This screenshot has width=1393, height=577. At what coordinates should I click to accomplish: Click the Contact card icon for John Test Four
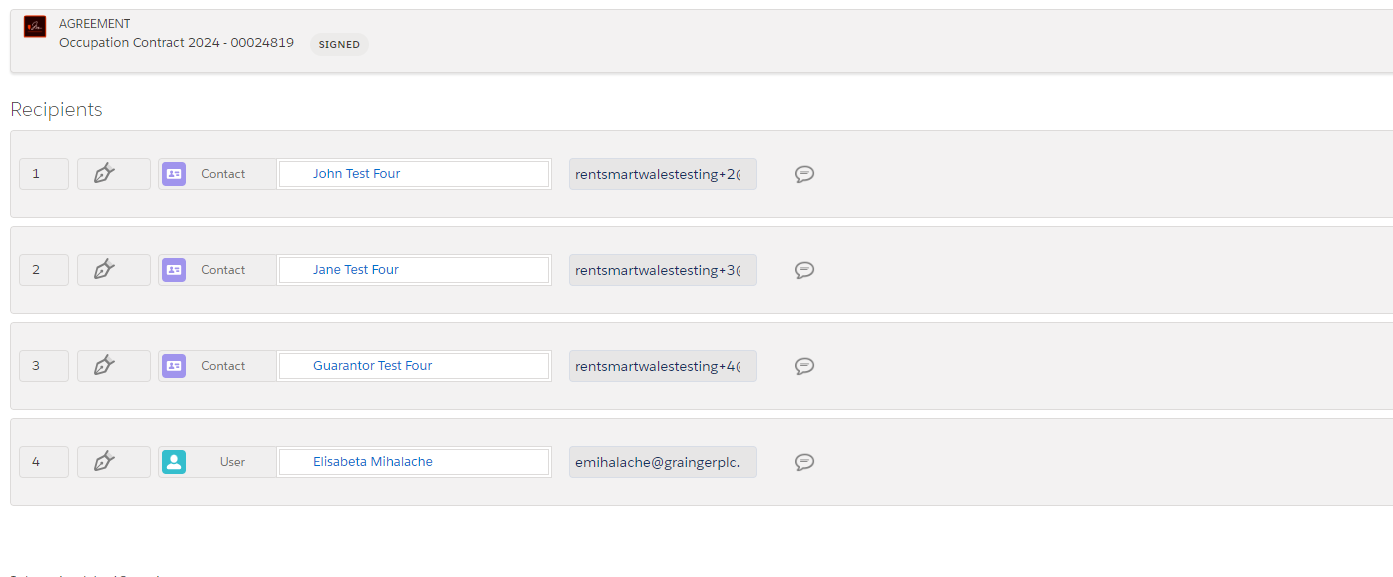pos(173,173)
